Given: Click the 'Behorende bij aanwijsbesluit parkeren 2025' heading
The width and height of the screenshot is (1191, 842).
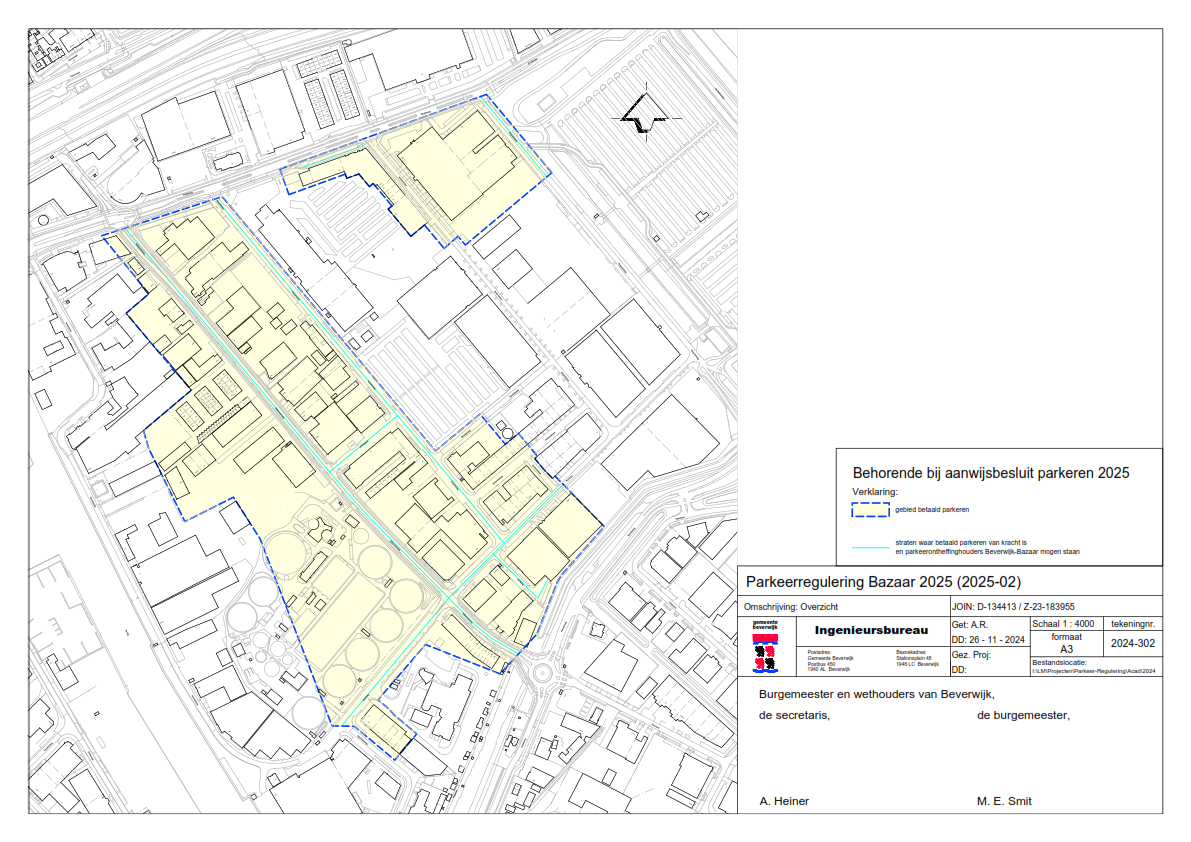Looking at the screenshot, I should [x=990, y=473].
